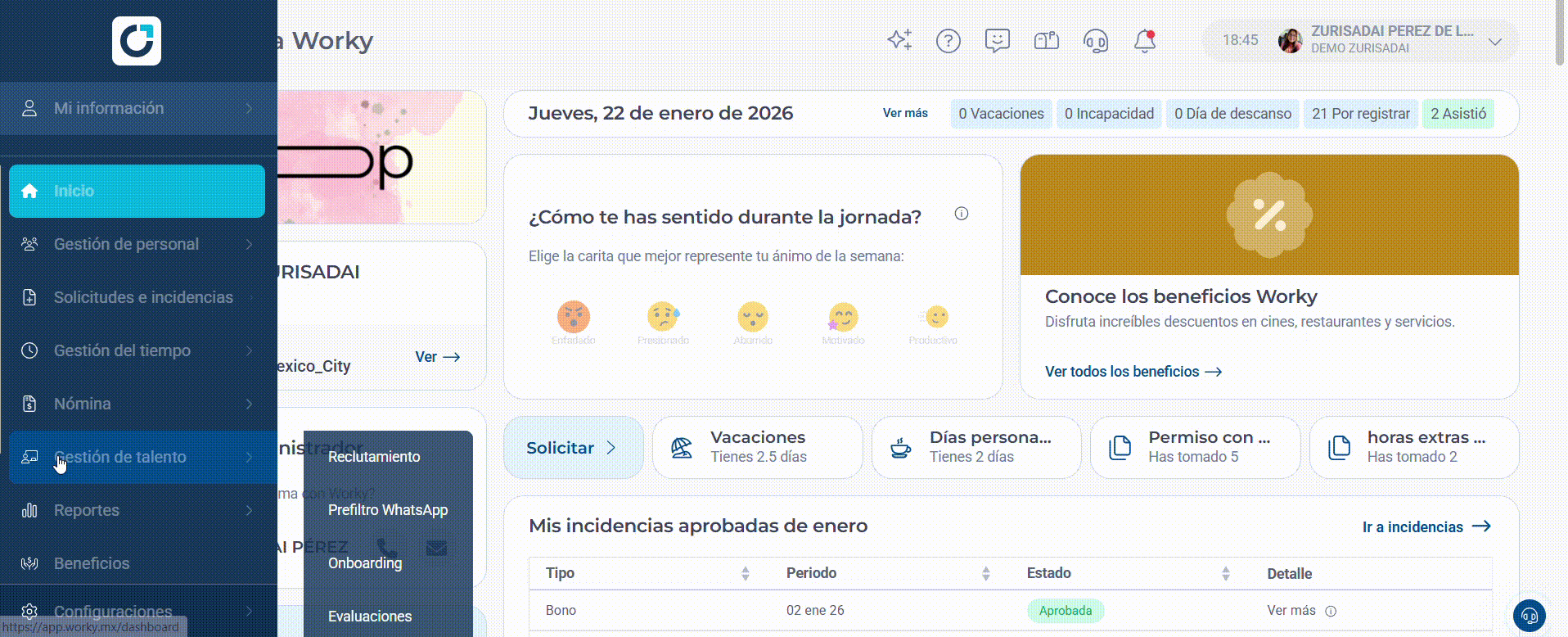Open Nómina menu

point(137,404)
